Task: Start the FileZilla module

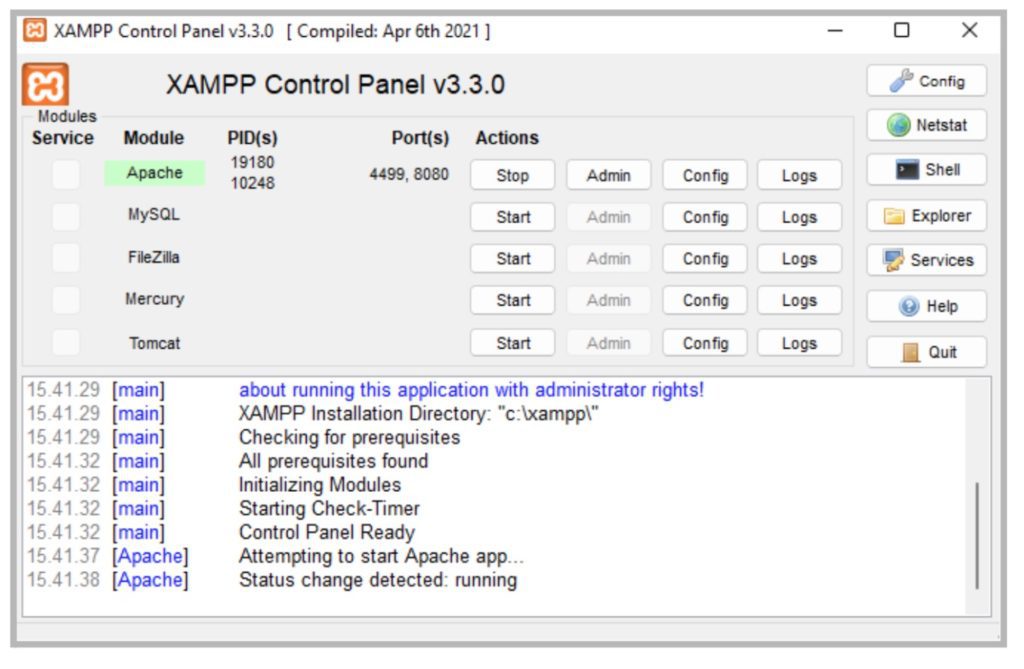Action: pos(512,259)
